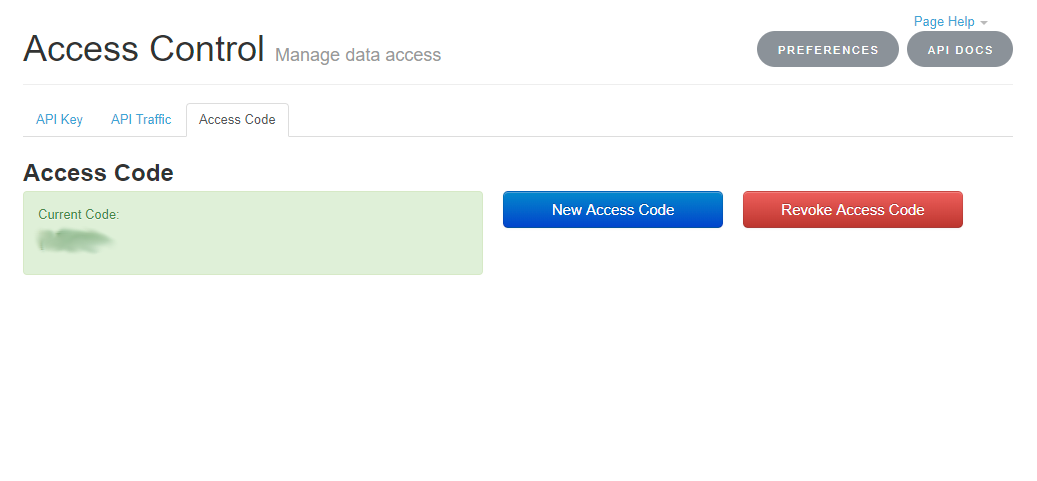Generate a fresh access code

613,210
